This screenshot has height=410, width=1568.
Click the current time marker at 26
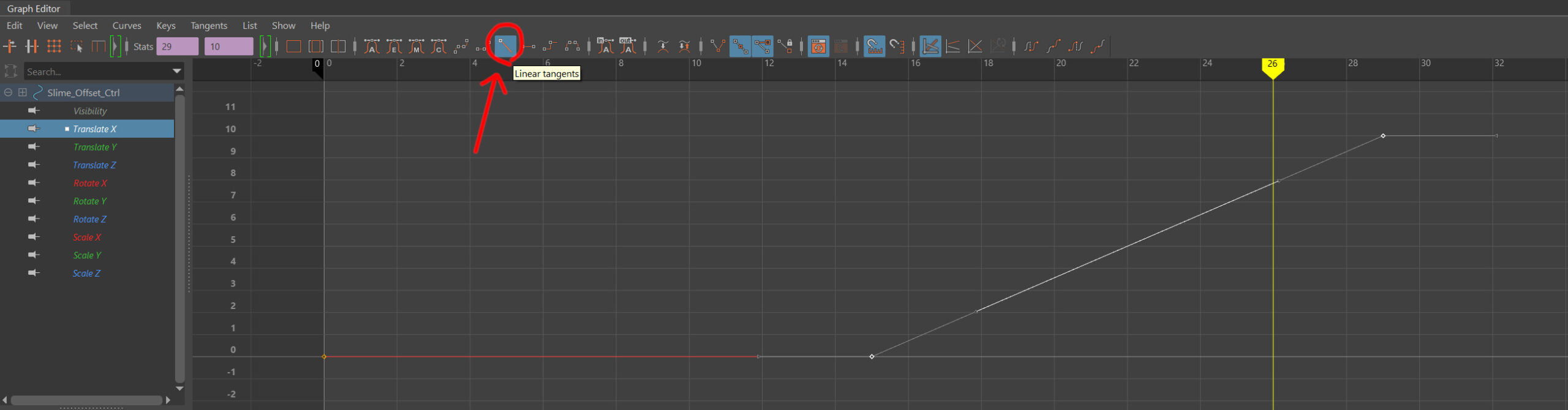point(1273,68)
